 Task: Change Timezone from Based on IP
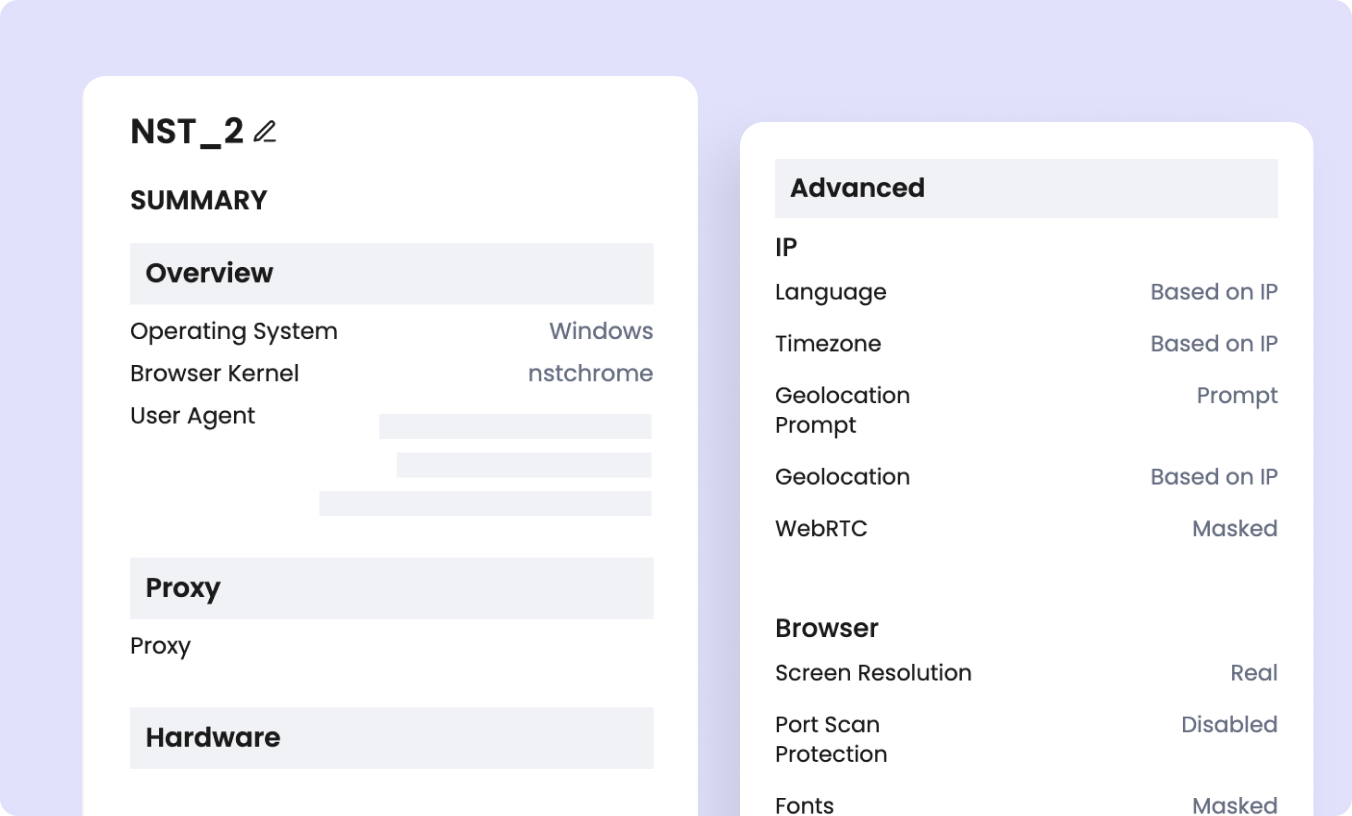coord(1213,343)
